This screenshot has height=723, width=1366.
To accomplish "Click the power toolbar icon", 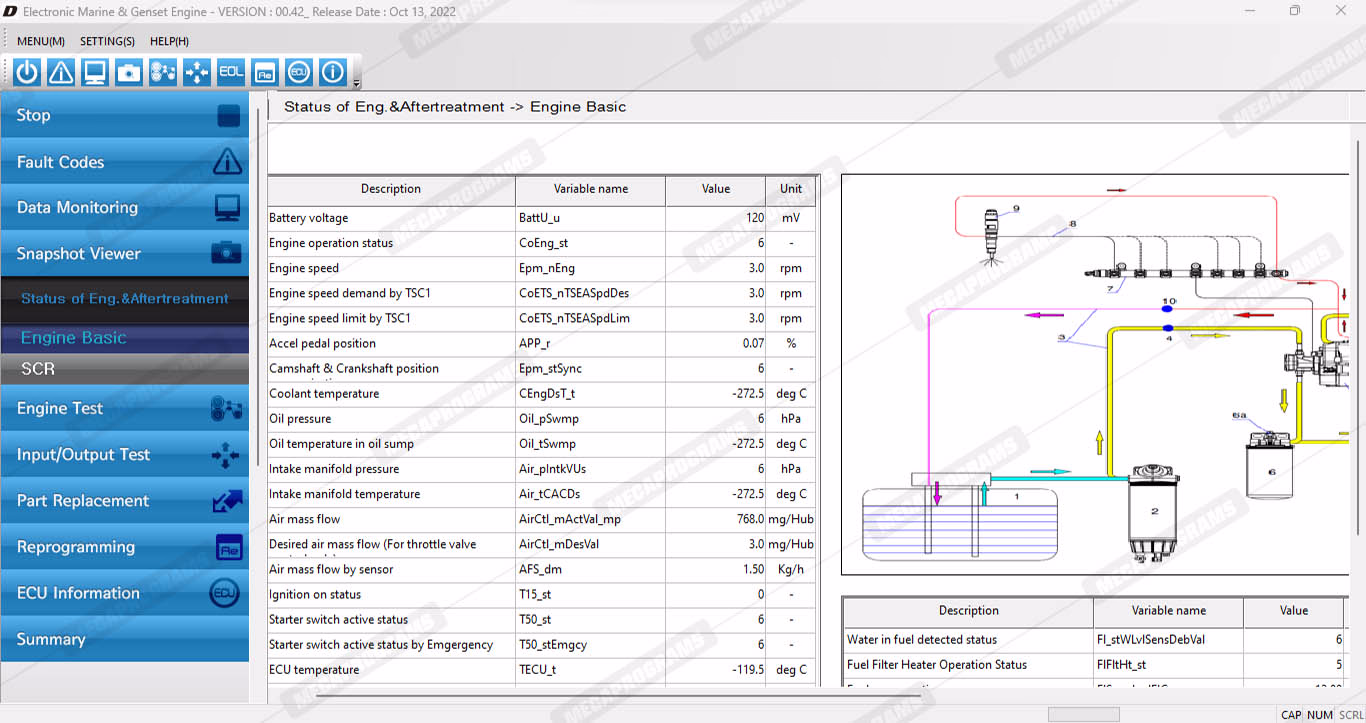I will (27, 72).
